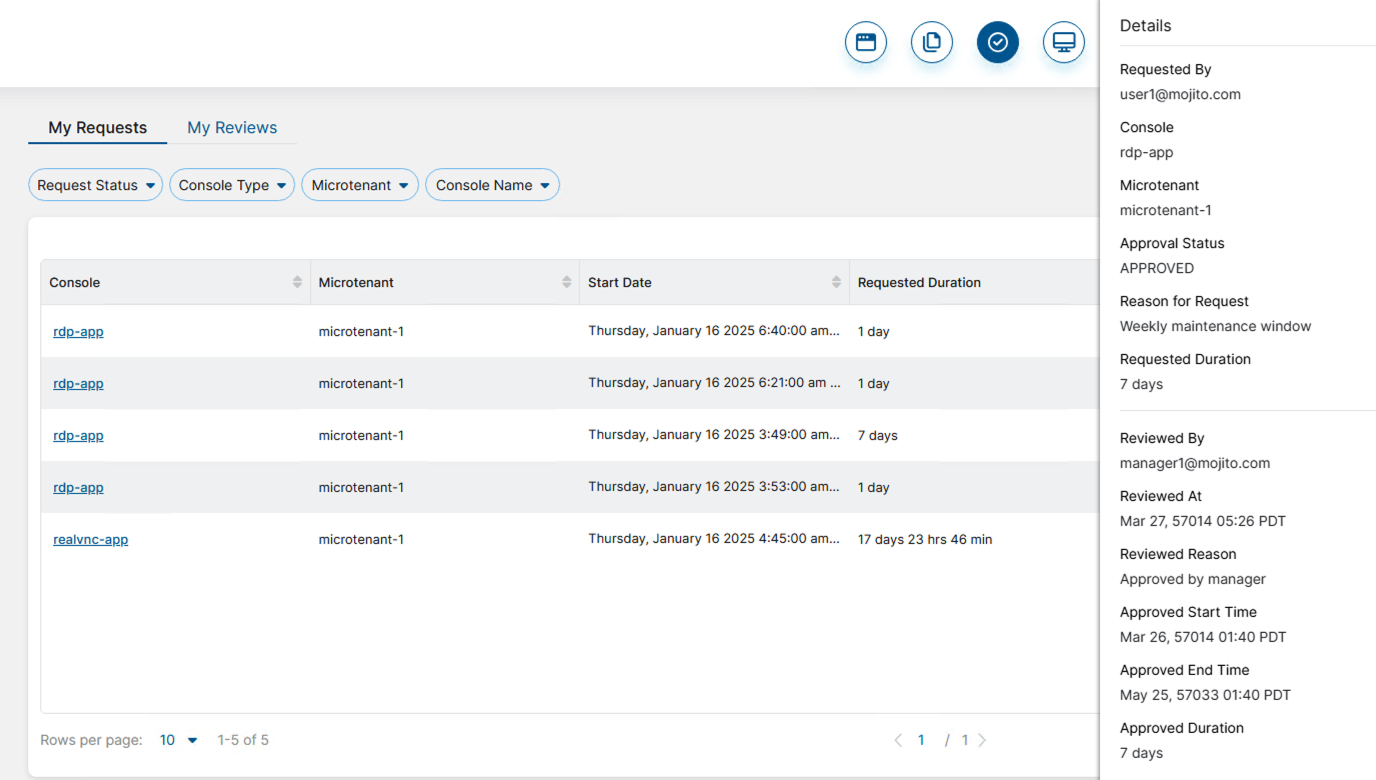
Task: Open the rdp-app link in the 6:21:00 am row
Action: 78,383
